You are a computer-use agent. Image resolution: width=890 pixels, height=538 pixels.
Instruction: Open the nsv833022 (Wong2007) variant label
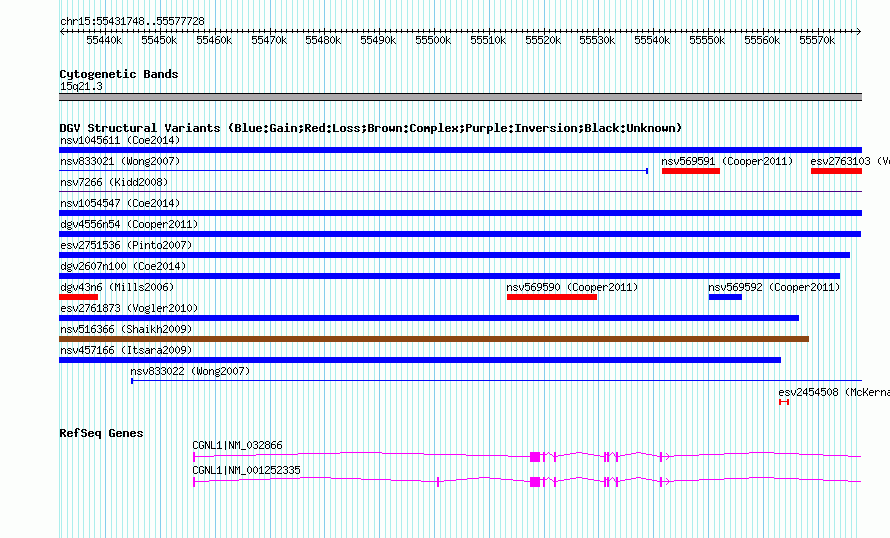click(x=190, y=371)
